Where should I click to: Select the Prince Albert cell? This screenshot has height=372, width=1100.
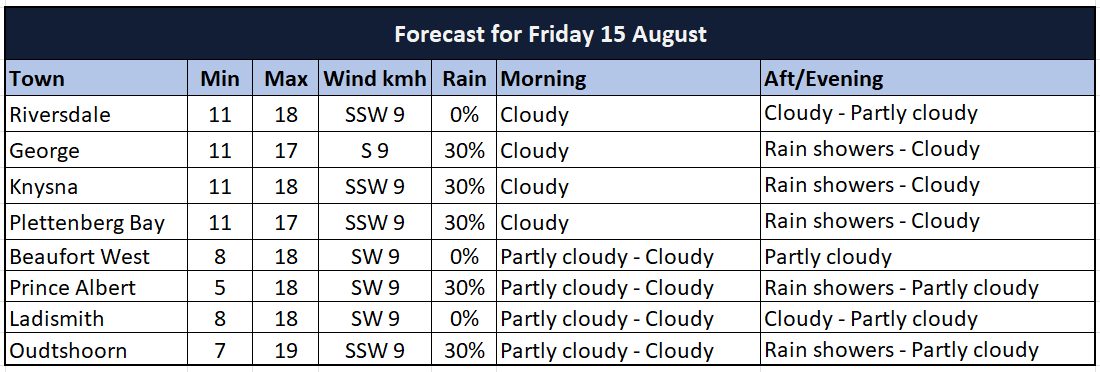[x=97, y=287]
